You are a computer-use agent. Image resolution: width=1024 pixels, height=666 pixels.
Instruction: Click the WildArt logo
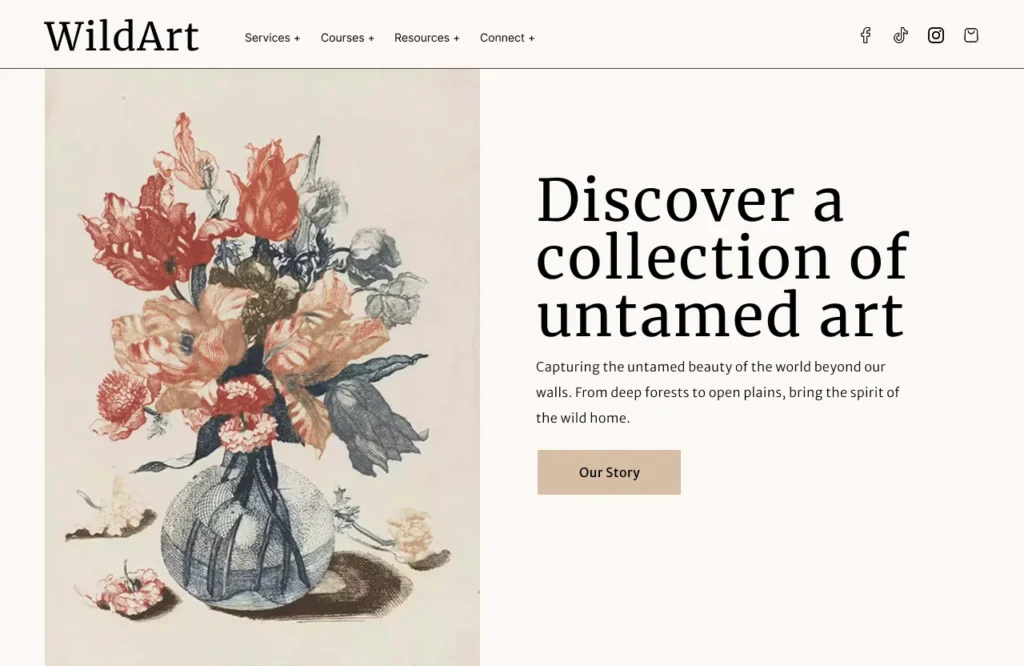pos(121,37)
